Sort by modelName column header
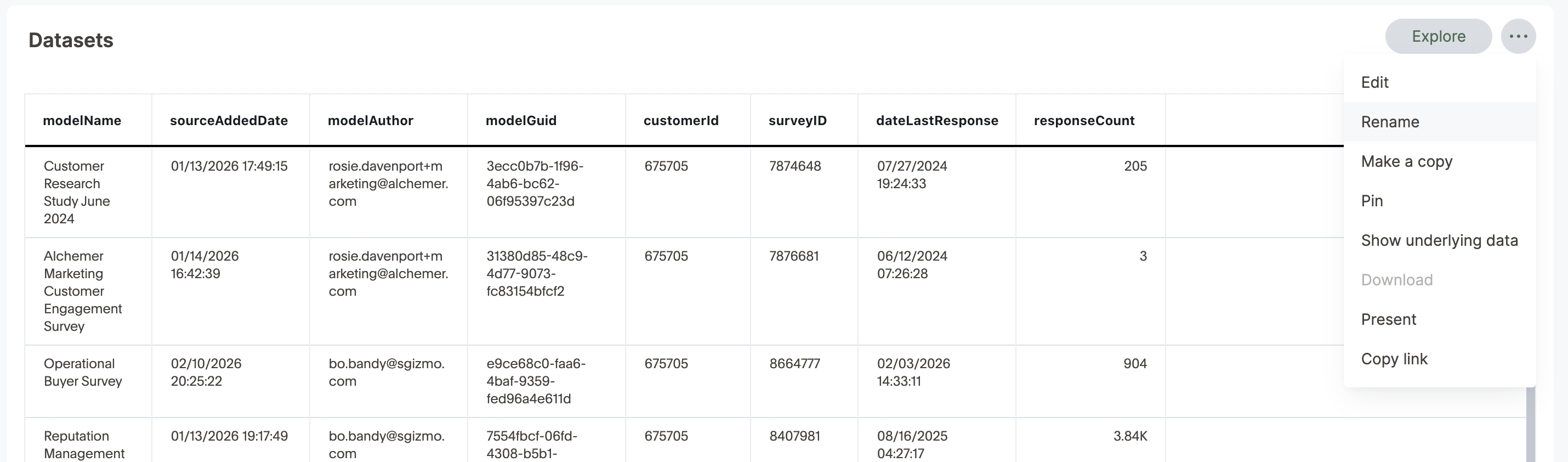This screenshot has width=1568, height=462. 82,121
